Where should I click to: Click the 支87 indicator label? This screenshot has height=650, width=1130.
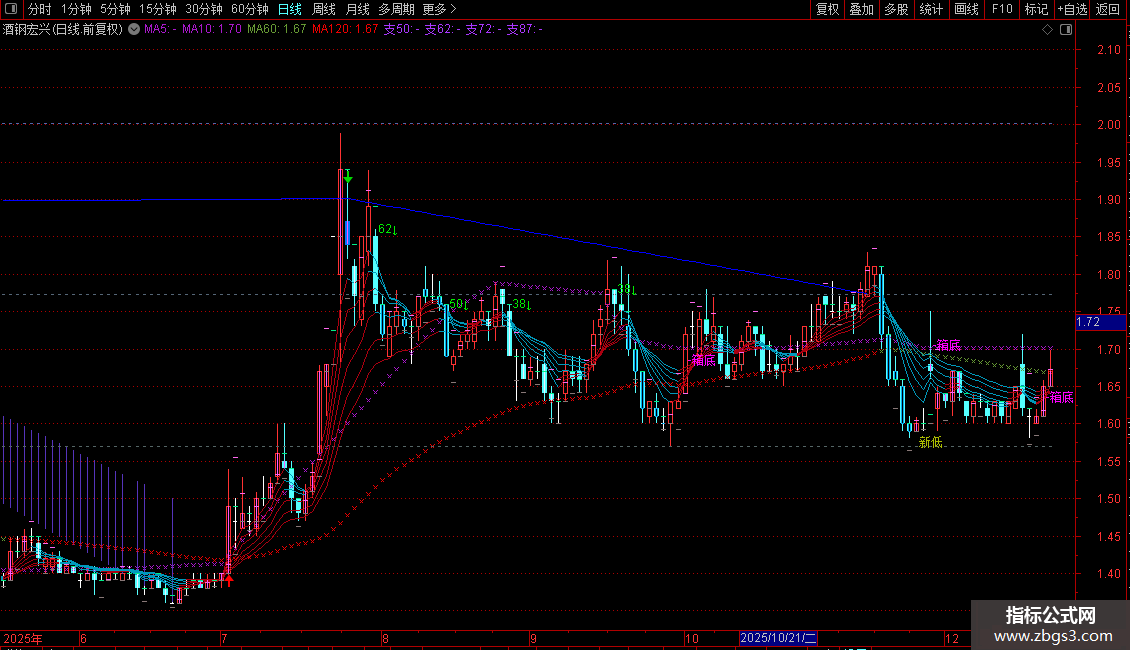(x=525, y=30)
